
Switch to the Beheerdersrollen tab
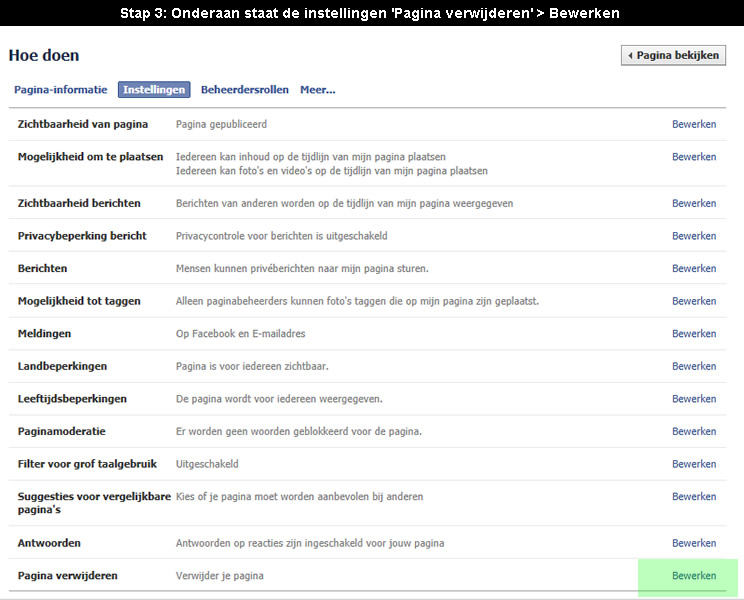245,90
